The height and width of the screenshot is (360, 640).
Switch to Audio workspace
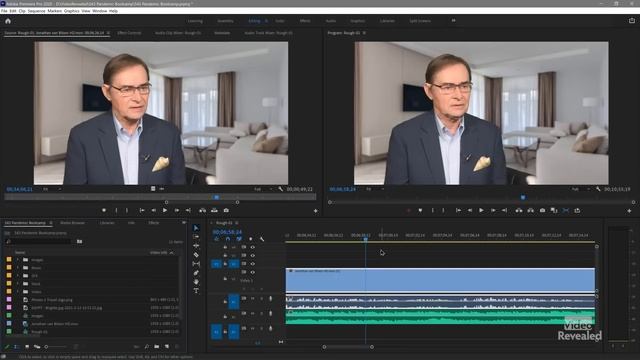click(331, 21)
